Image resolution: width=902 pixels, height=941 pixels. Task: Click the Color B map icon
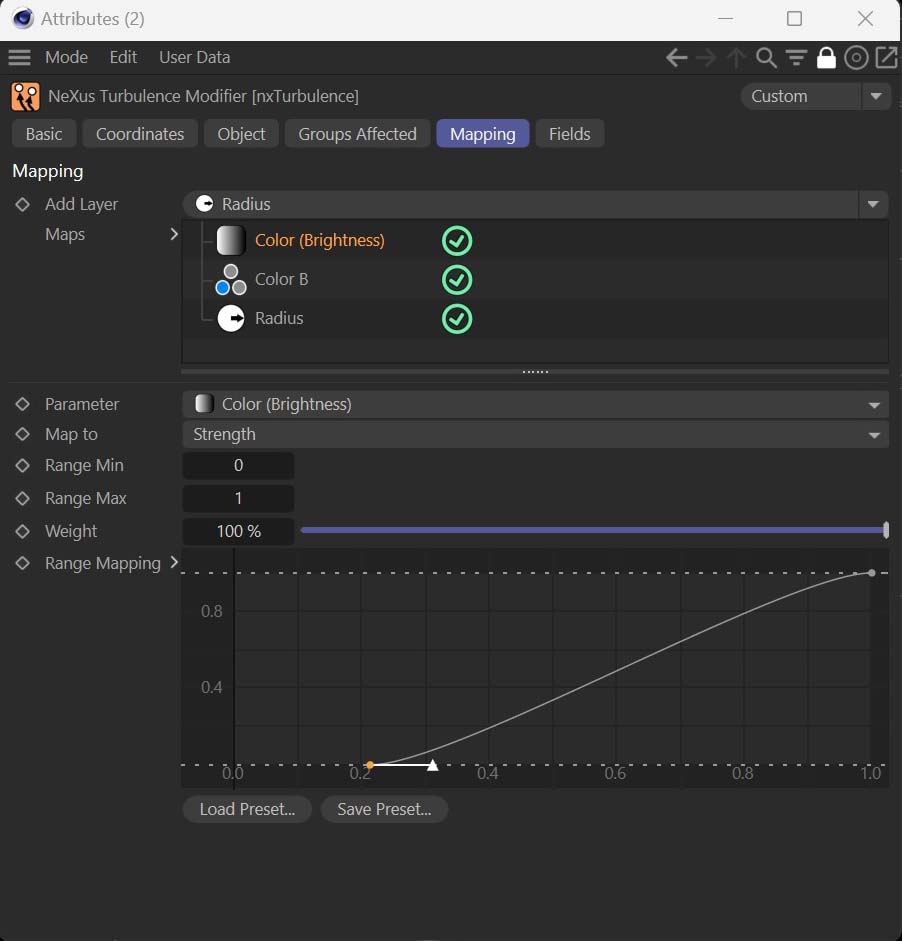(231, 280)
